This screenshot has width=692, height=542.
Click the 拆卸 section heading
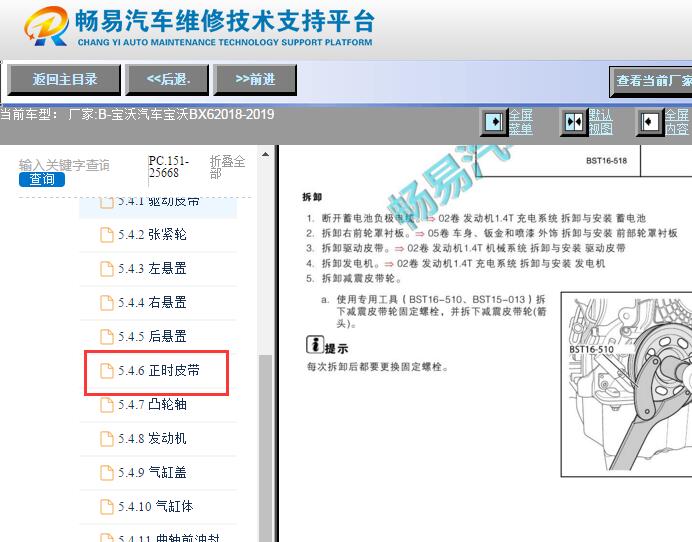tap(312, 197)
